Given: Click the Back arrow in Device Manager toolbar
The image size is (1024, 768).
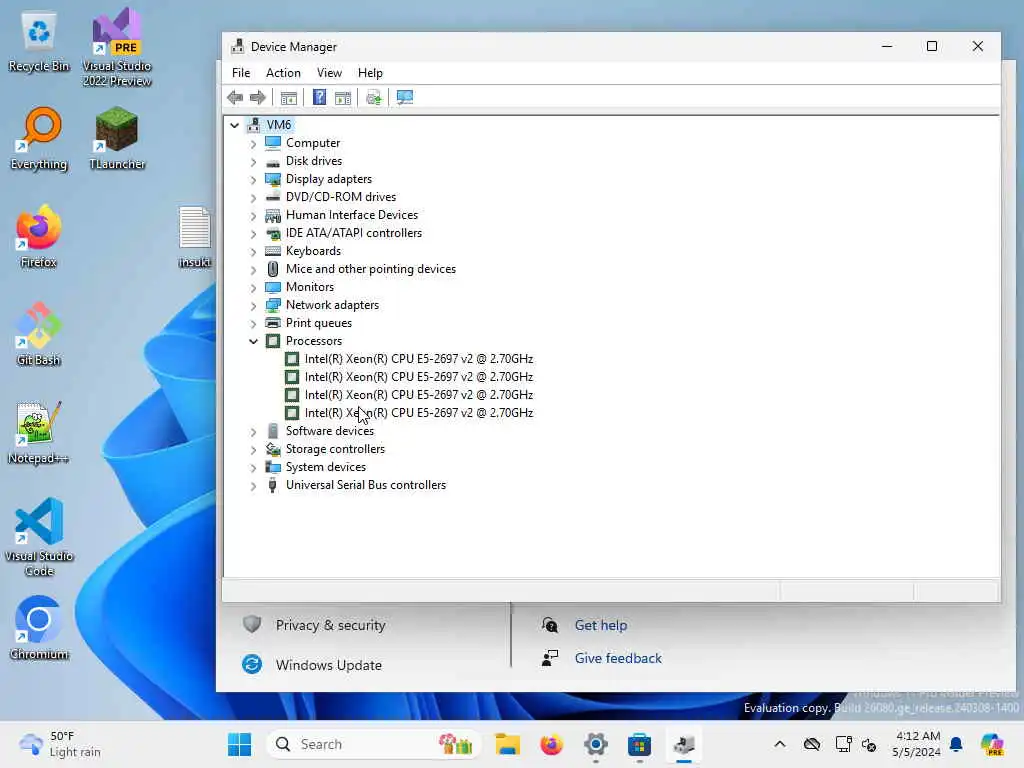Looking at the screenshot, I should point(235,97).
